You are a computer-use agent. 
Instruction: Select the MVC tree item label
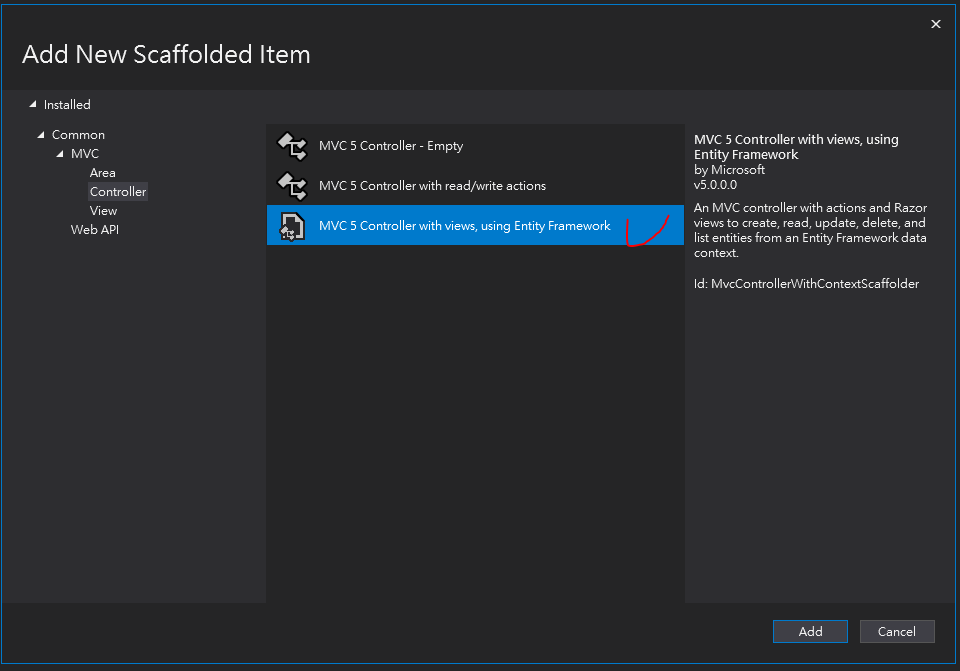pos(85,154)
